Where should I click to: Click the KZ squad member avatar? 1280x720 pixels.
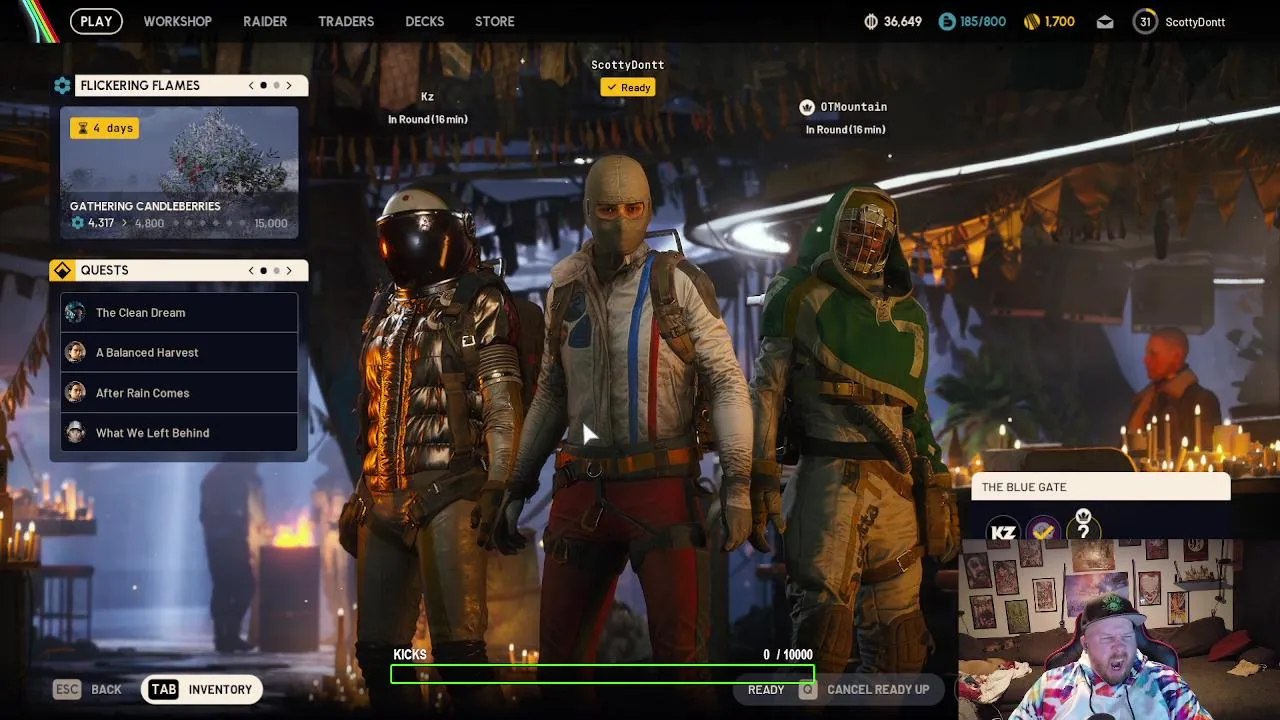(1003, 533)
